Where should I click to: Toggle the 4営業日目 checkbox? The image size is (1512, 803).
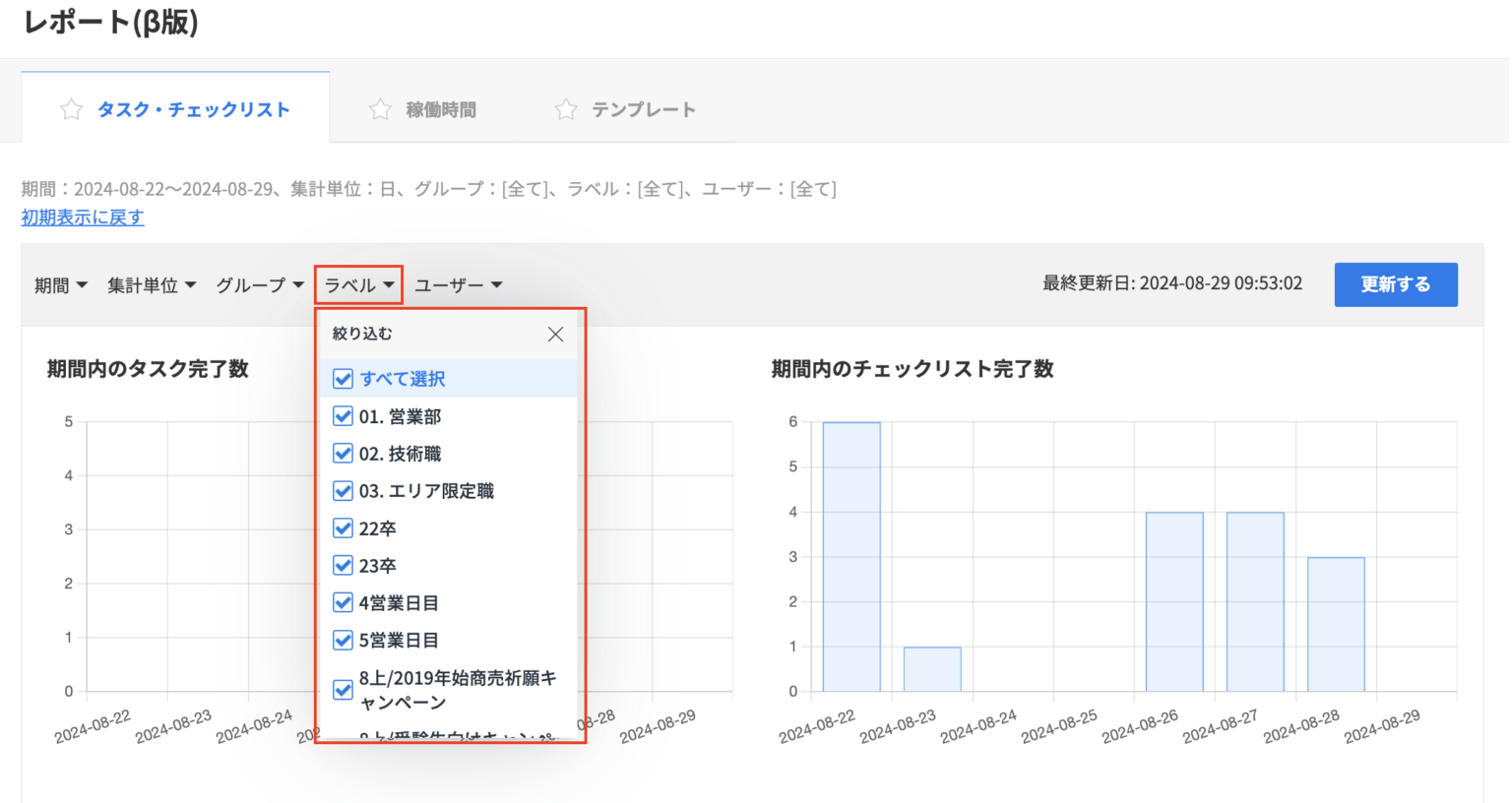click(x=343, y=603)
